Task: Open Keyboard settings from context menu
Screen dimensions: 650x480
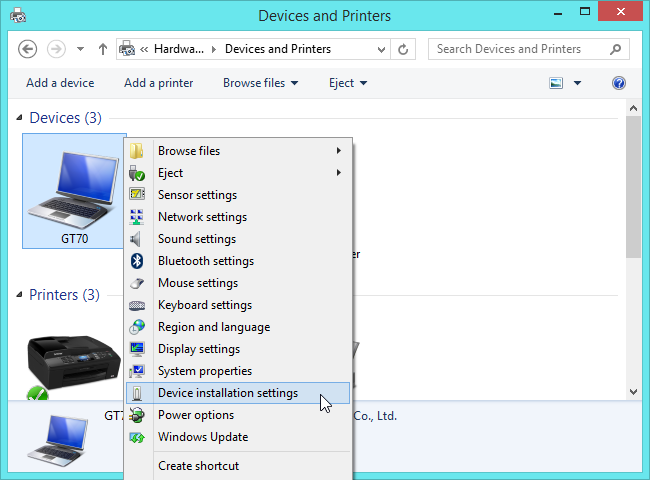Action: 204,305
